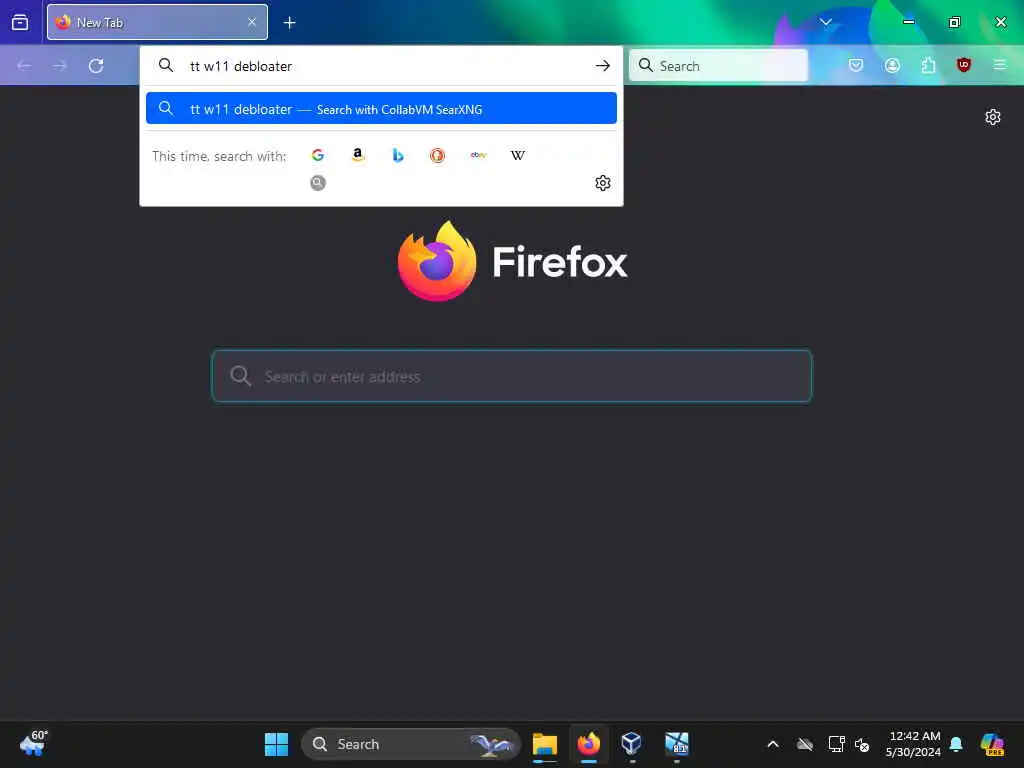Expand the list all tabs chevron
1024x768 pixels.
click(x=826, y=22)
